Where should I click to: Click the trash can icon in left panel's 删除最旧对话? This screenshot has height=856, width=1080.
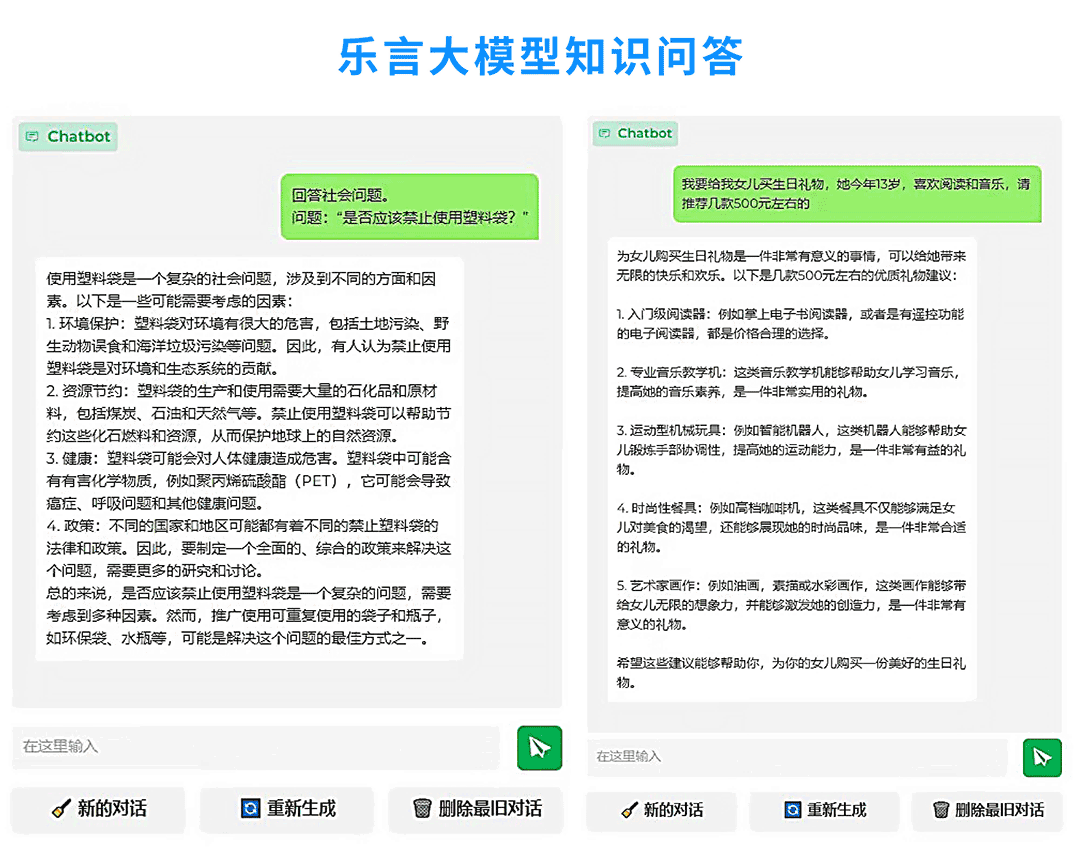pyautogui.click(x=422, y=809)
